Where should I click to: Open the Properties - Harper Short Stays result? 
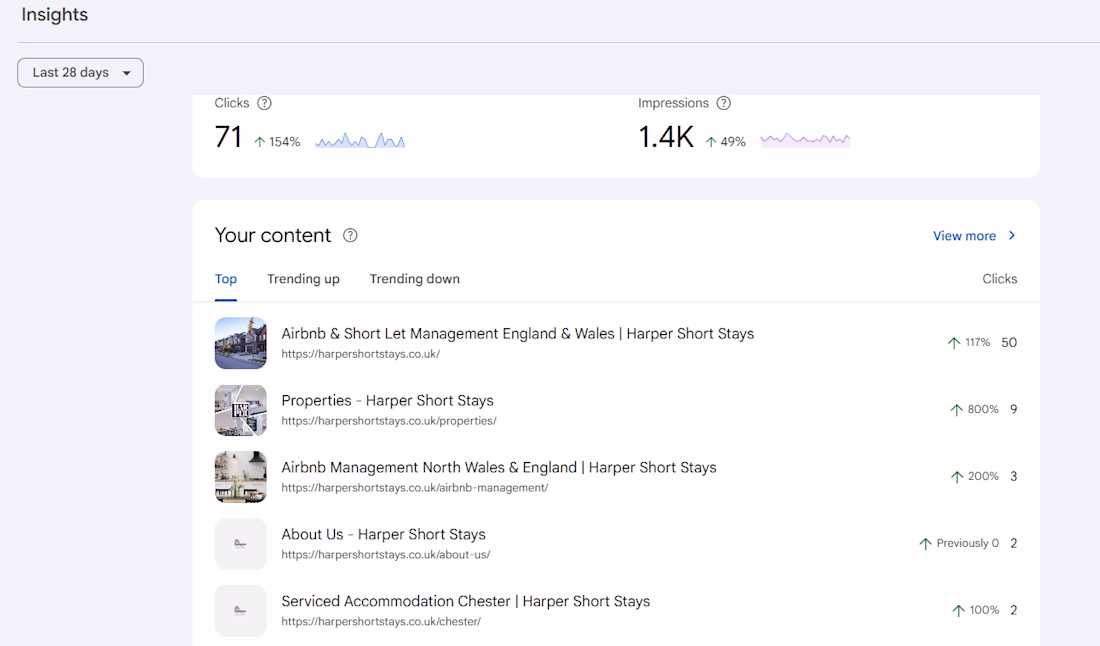[387, 401]
